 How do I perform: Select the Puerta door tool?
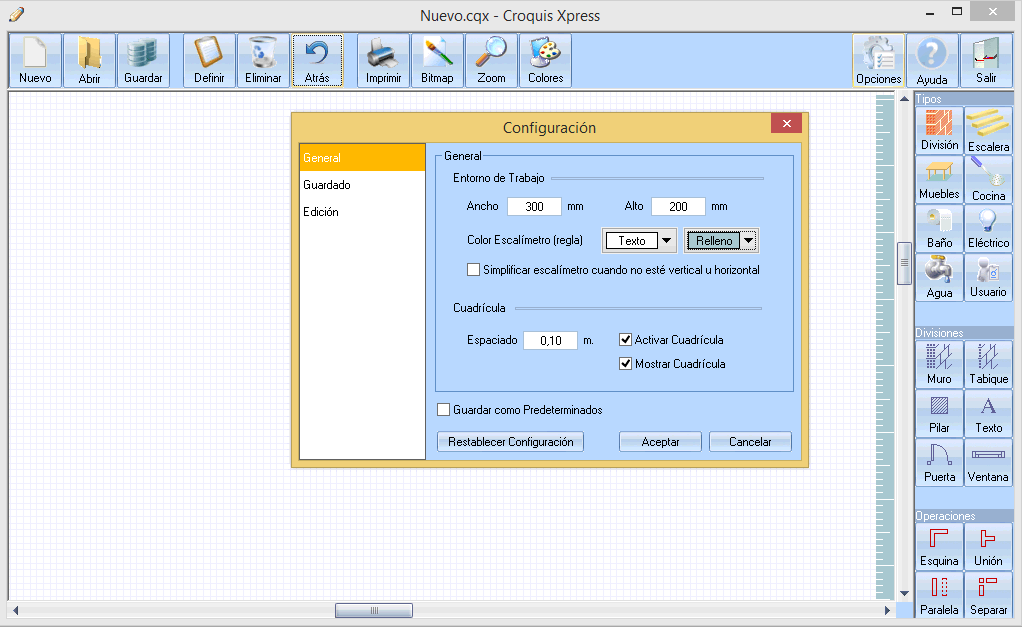click(x=939, y=463)
